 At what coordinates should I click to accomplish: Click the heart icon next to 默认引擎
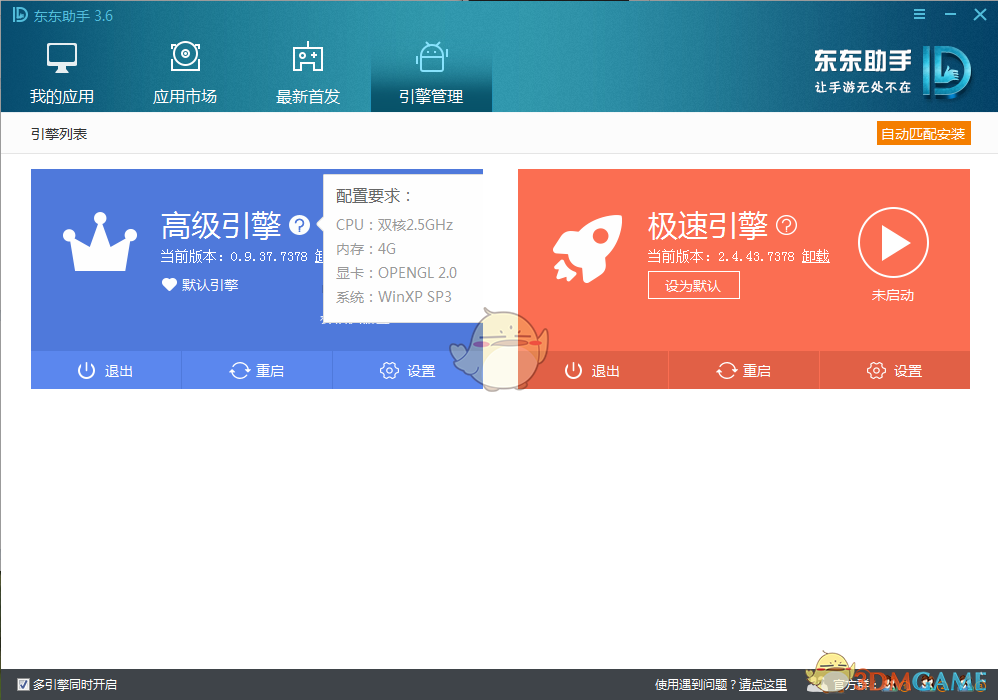tap(169, 284)
